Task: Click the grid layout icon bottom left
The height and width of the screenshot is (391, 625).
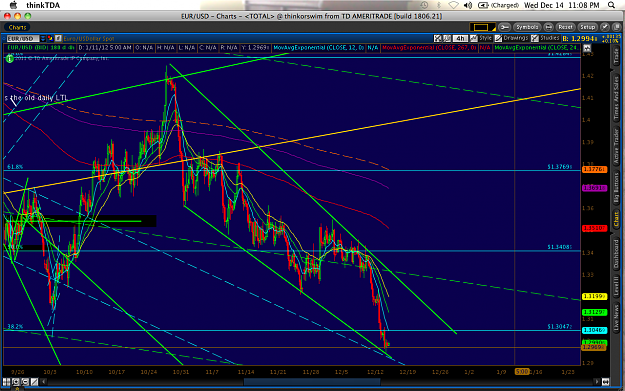Action: 6,382
